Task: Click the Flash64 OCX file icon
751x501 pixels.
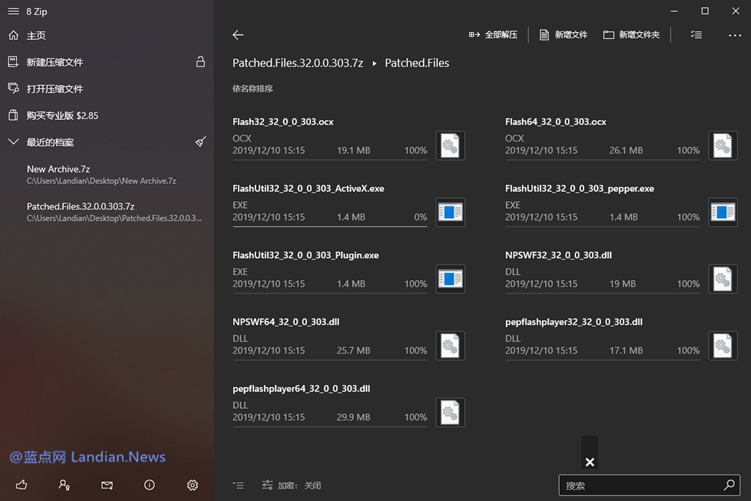Action: (x=723, y=146)
